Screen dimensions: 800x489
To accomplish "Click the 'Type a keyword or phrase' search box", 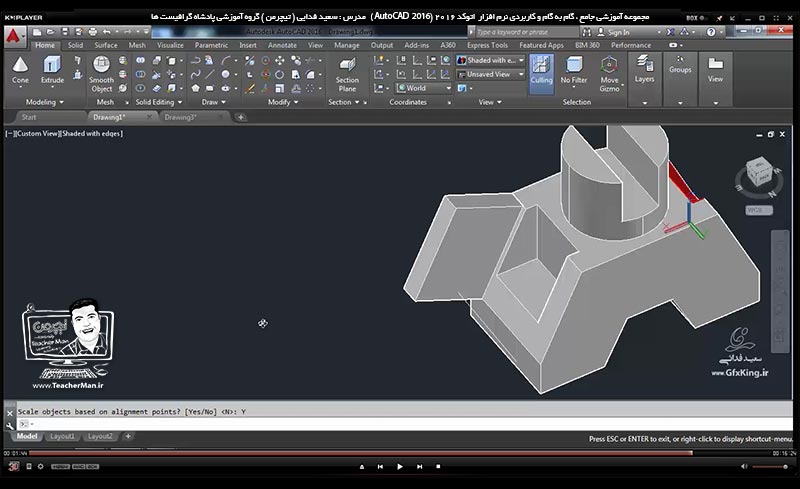I will tap(527, 32).
